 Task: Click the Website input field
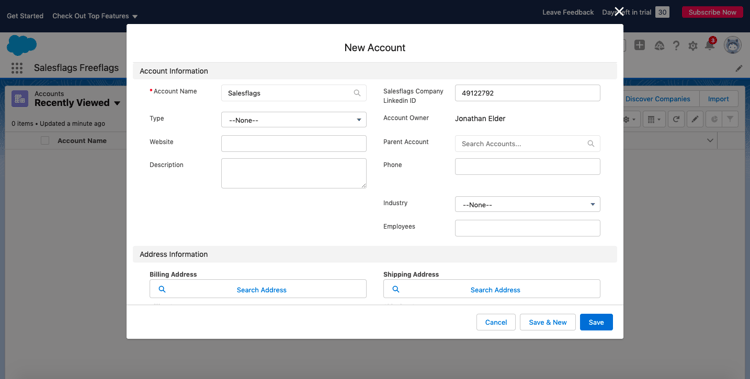coord(294,144)
